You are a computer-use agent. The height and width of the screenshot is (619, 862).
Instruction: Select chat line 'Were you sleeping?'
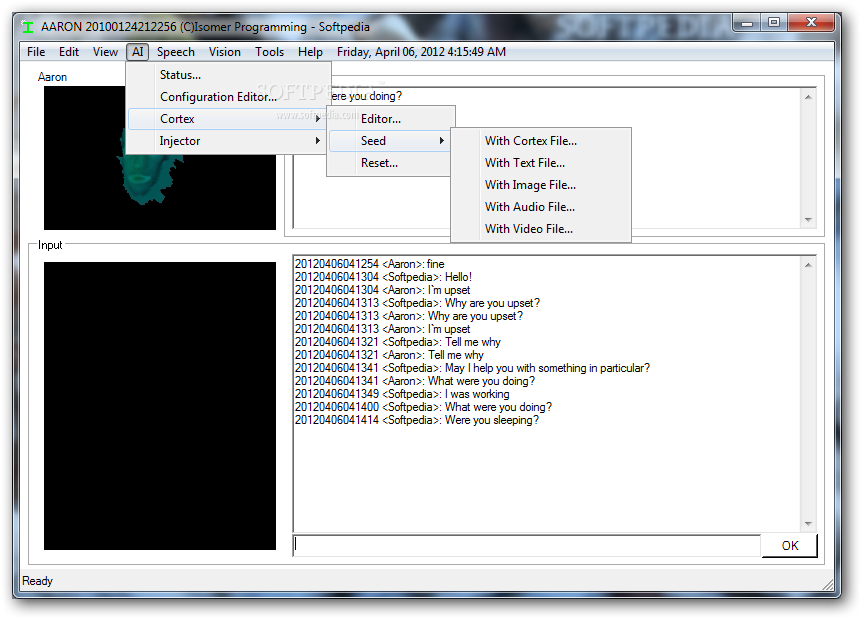(x=417, y=420)
